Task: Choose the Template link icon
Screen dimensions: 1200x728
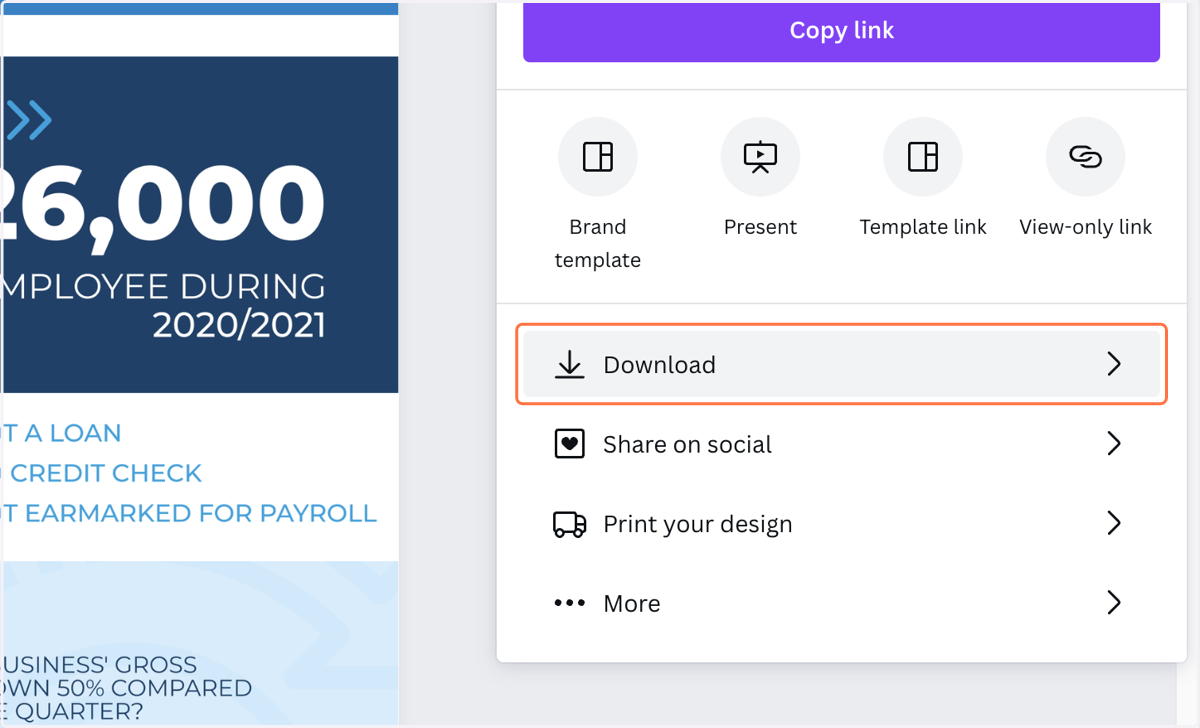Action: (923, 157)
